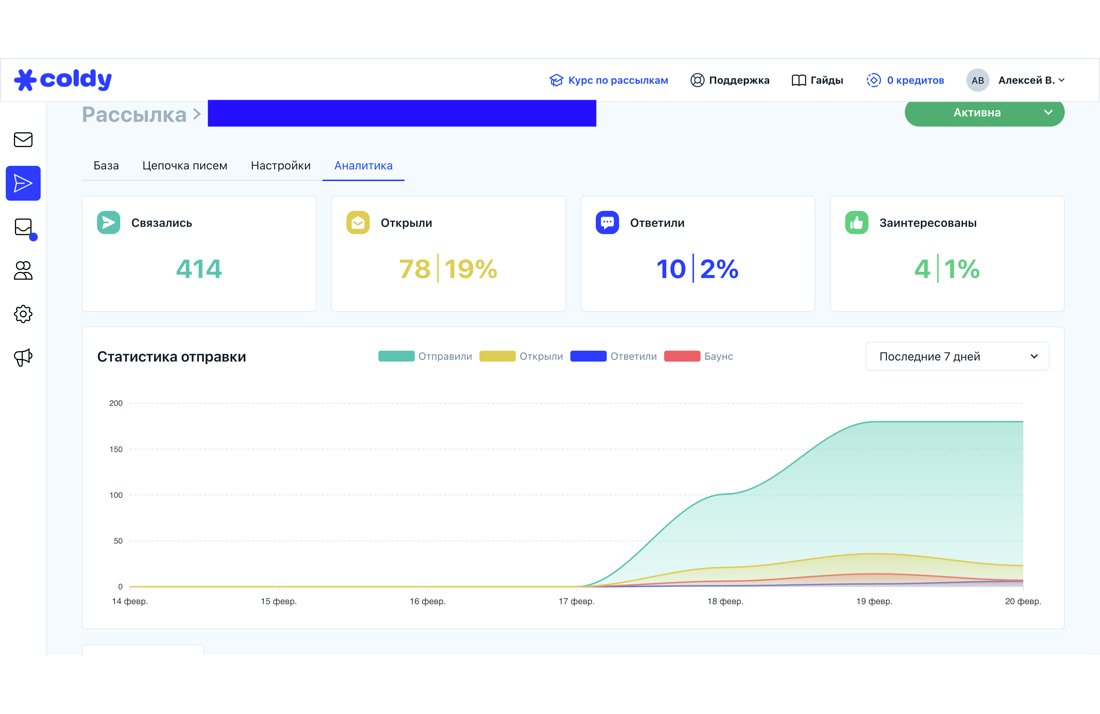Open the Последние 7 дней period dropdown

click(957, 356)
